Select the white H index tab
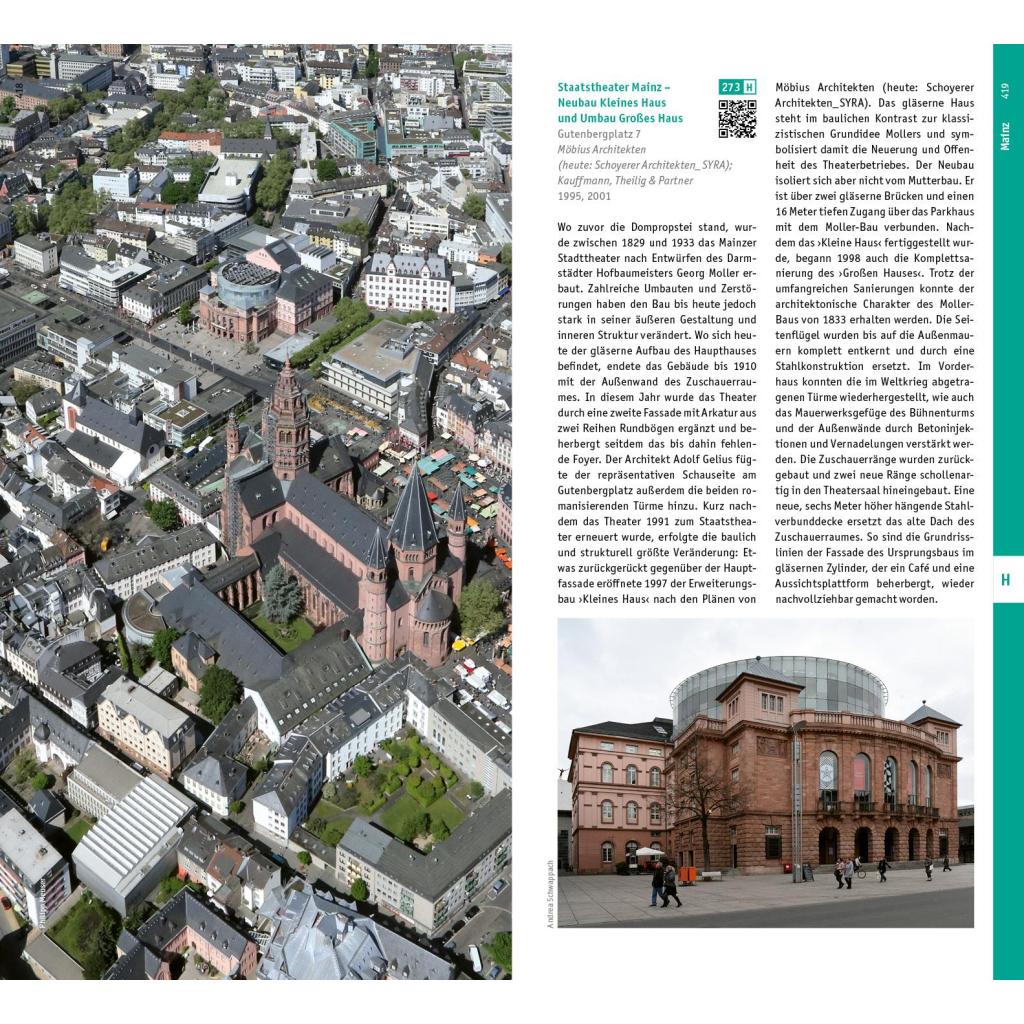 [x=1005, y=579]
